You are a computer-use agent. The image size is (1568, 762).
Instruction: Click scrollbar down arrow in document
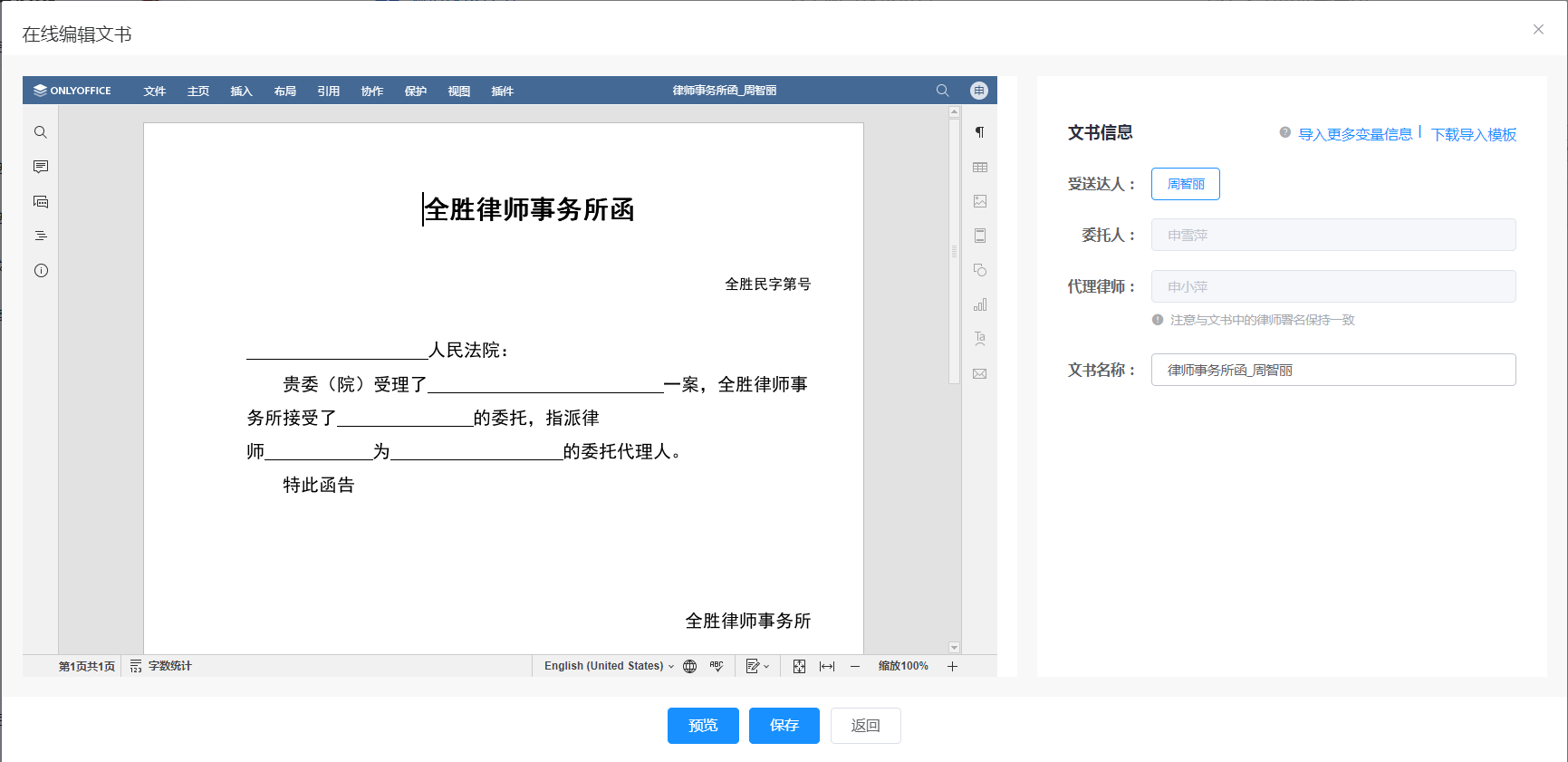coord(954,648)
